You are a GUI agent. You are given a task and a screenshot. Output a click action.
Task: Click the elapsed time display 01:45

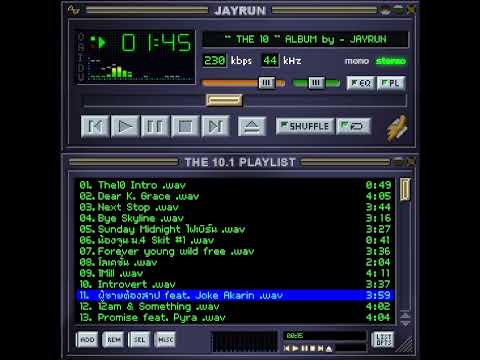click(157, 43)
